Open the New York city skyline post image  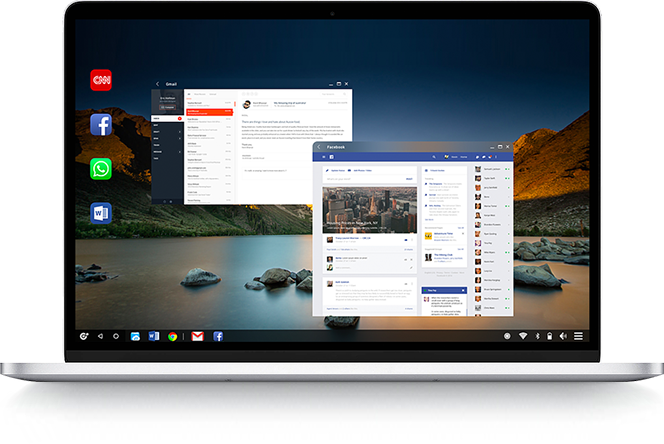coord(366,210)
